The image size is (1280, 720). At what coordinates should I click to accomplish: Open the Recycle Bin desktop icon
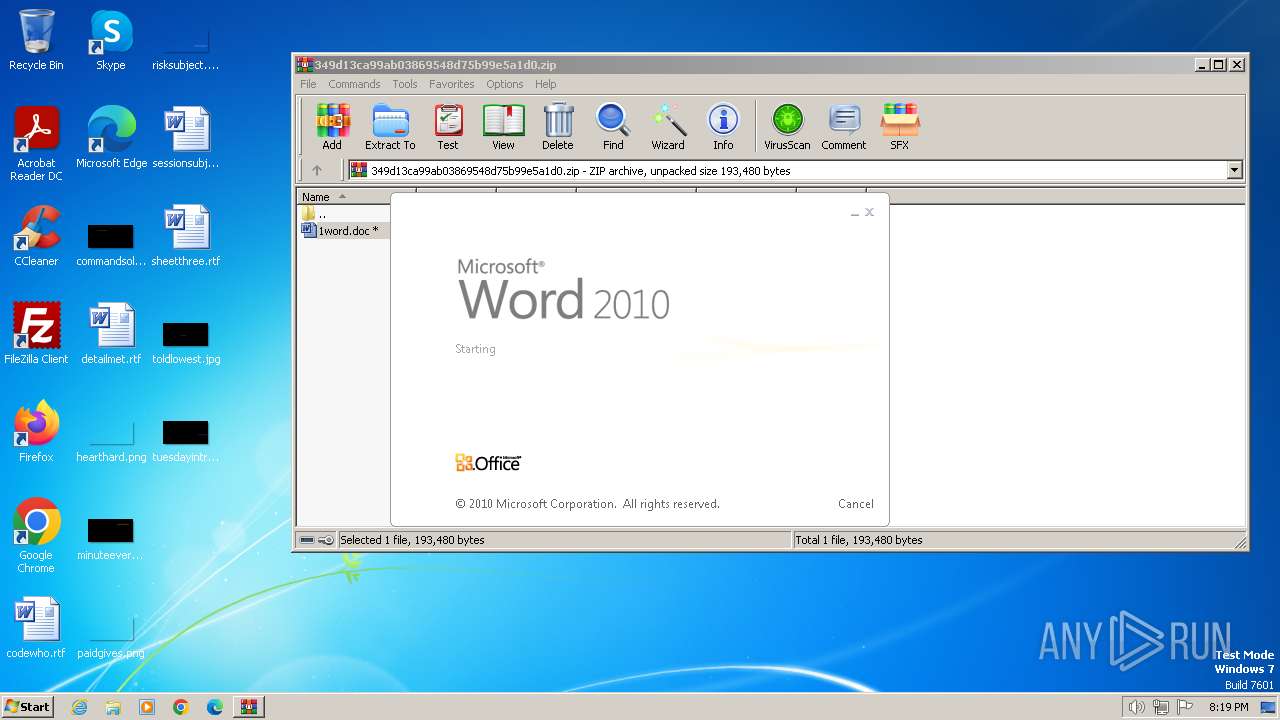(36, 40)
